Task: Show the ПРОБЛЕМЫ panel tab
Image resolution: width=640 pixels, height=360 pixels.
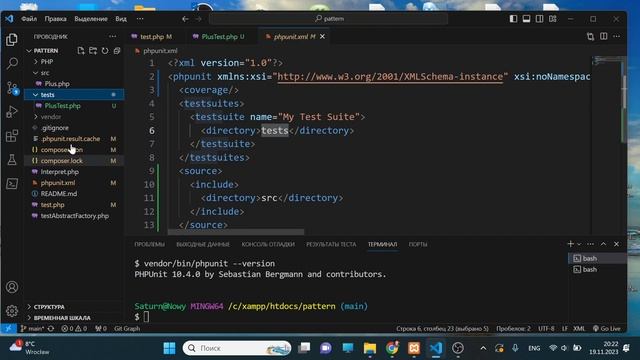Action: (149, 244)
